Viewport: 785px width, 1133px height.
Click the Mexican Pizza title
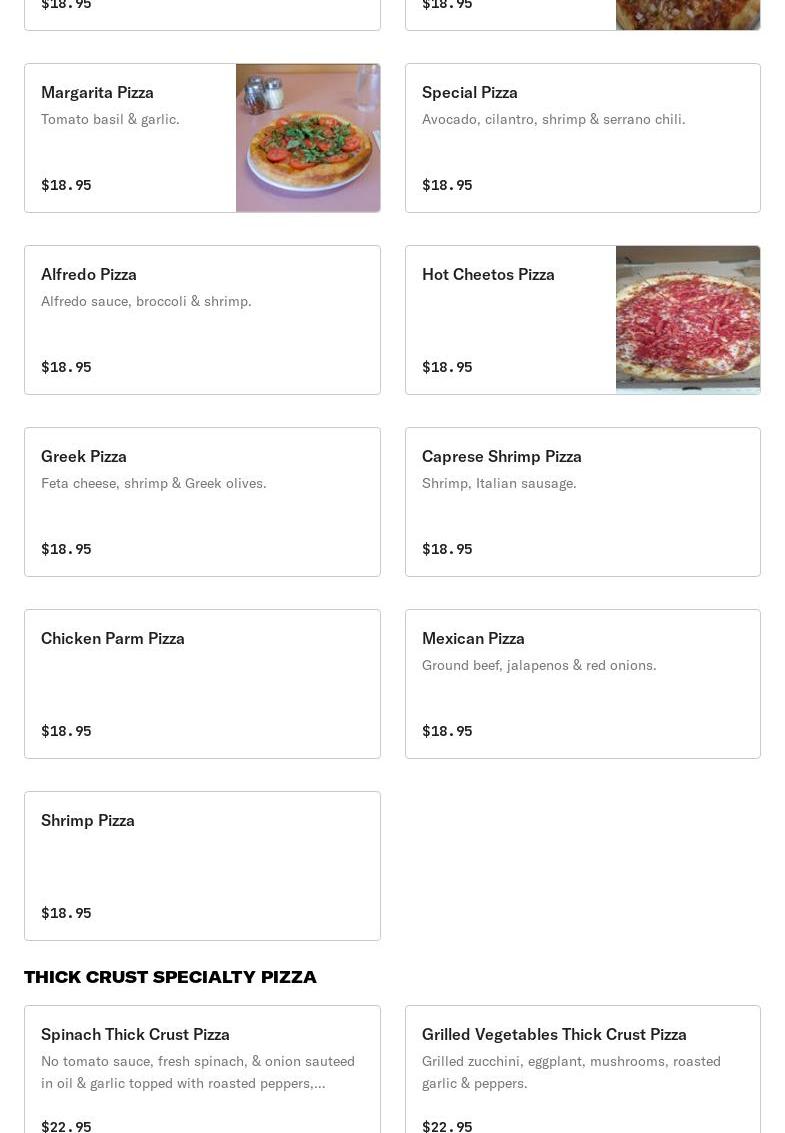click(473, 638)
